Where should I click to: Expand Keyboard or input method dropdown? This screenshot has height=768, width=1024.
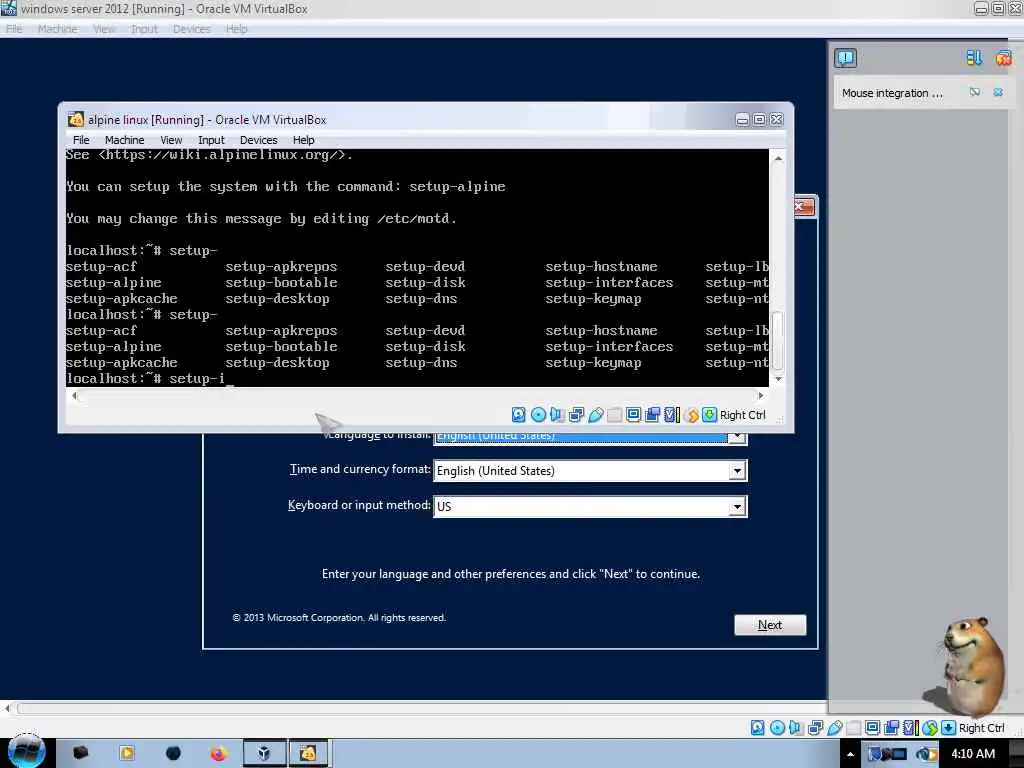(737, 506)
